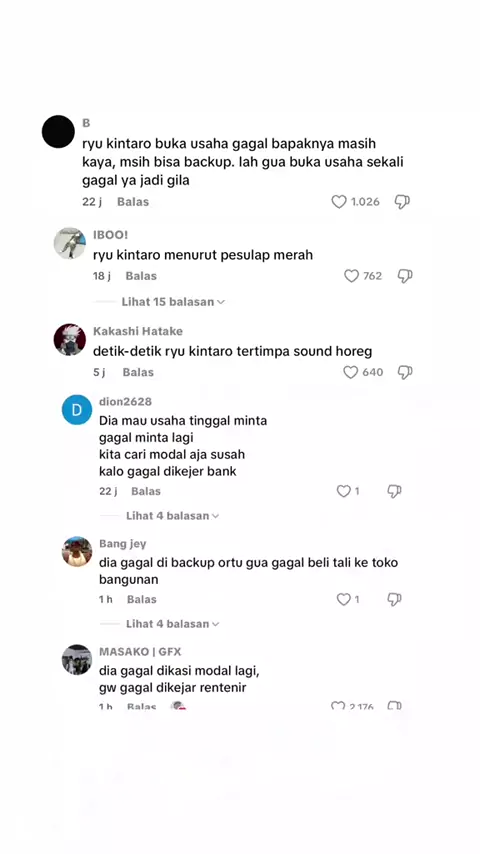Expand 4 replies under Bang jey's comment
Viewport: 480px width, 854px height.
[x=172, y=624]
